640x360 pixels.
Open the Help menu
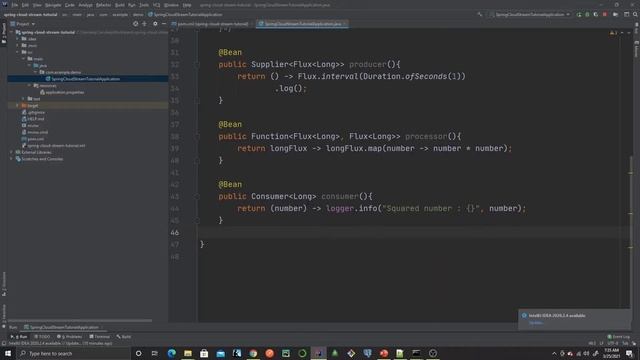[187, 5]
